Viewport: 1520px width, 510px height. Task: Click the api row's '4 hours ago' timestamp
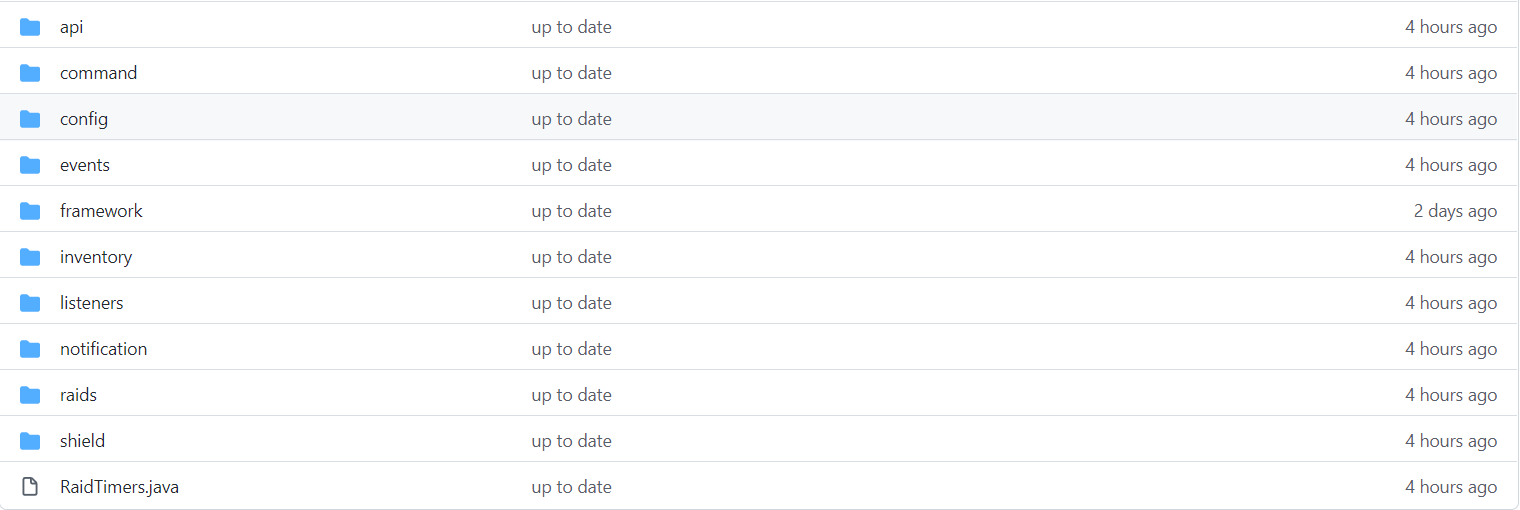click(x=1451, y=27)
